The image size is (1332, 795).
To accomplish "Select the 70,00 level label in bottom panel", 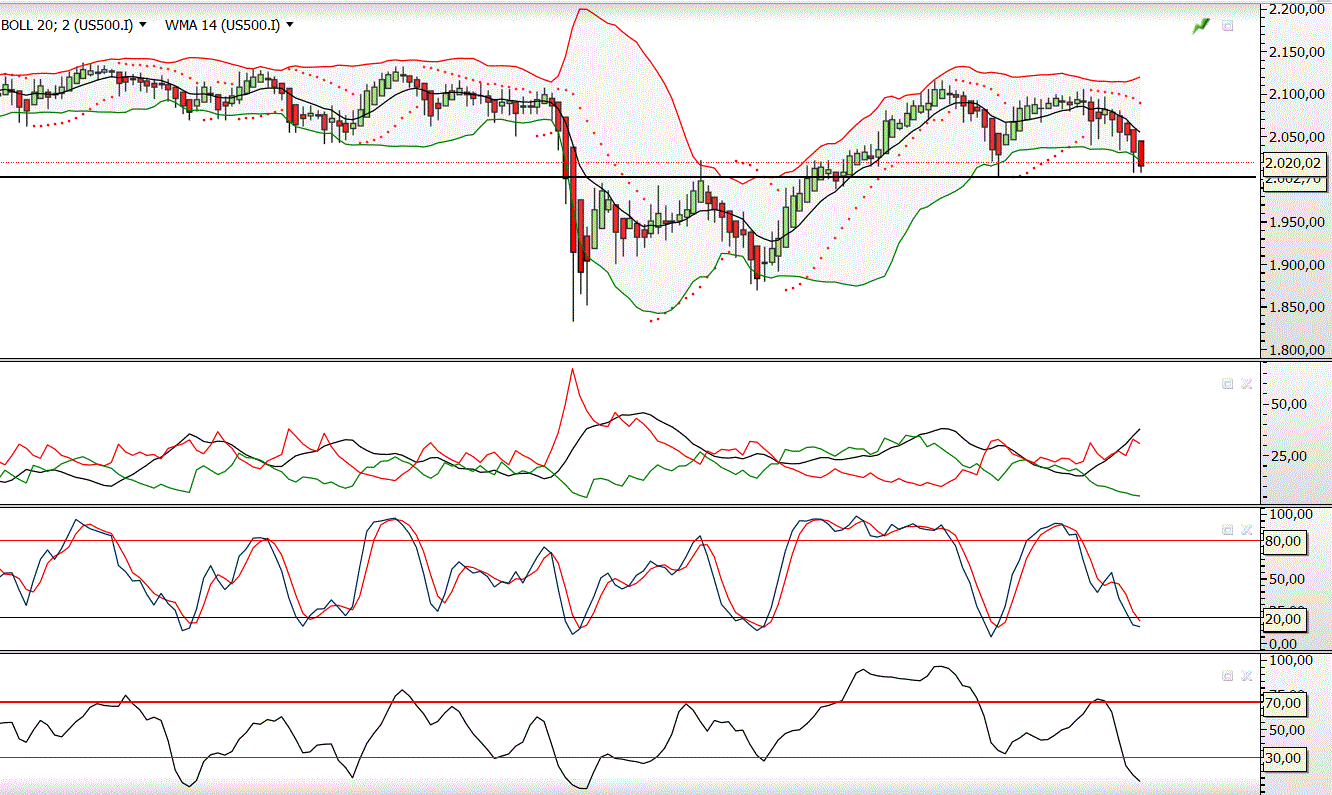I will pos(1285,703).
